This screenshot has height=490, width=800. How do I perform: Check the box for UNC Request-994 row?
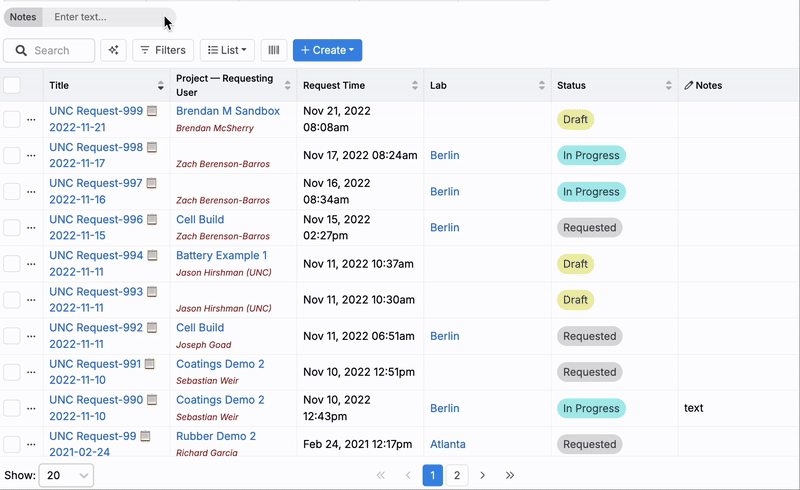click(x=12, y=264)
